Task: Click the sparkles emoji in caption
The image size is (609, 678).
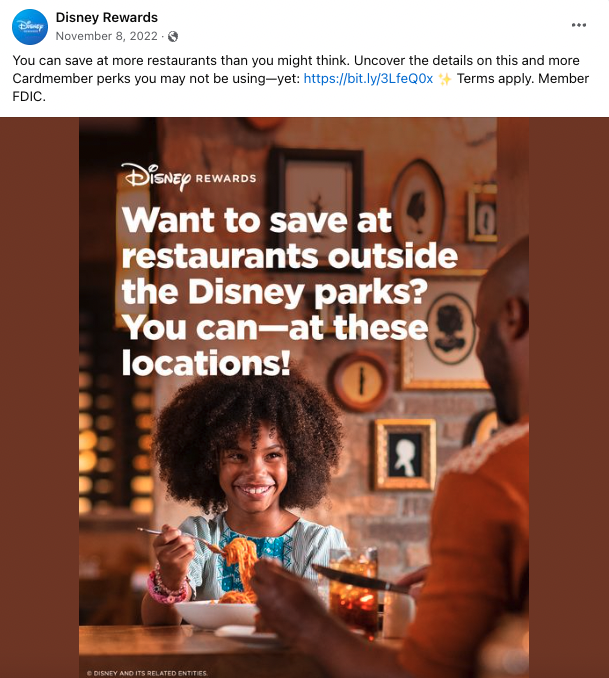Action: (444, 79)
